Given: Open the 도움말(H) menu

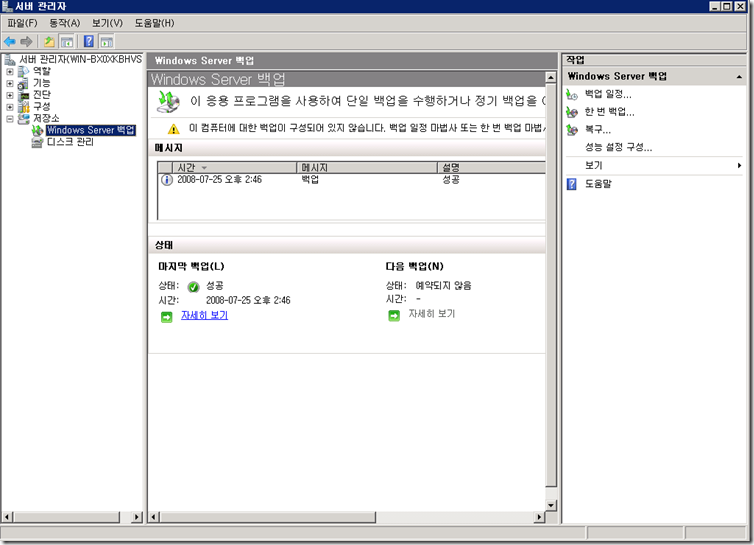Looking at the screenshot, I should (x=154, y=23).
